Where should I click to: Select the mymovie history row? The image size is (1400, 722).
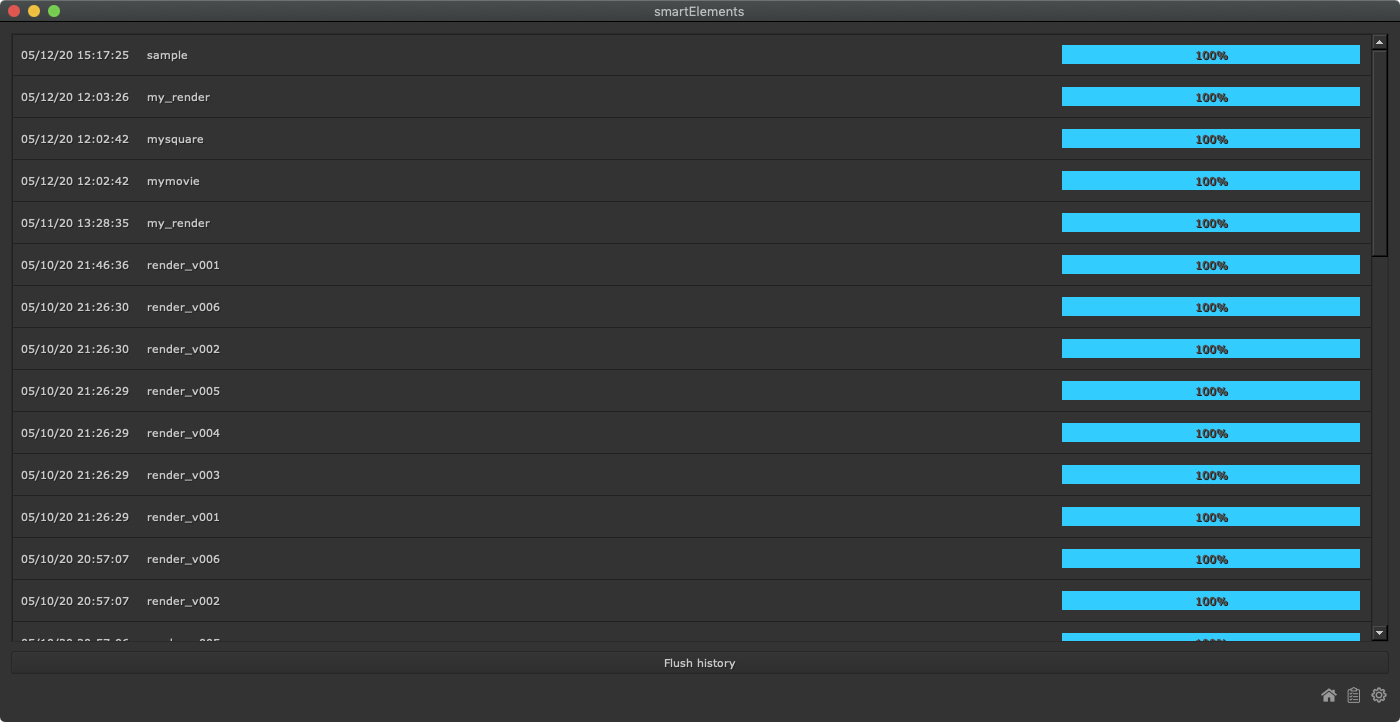click(x=173, y=181)
